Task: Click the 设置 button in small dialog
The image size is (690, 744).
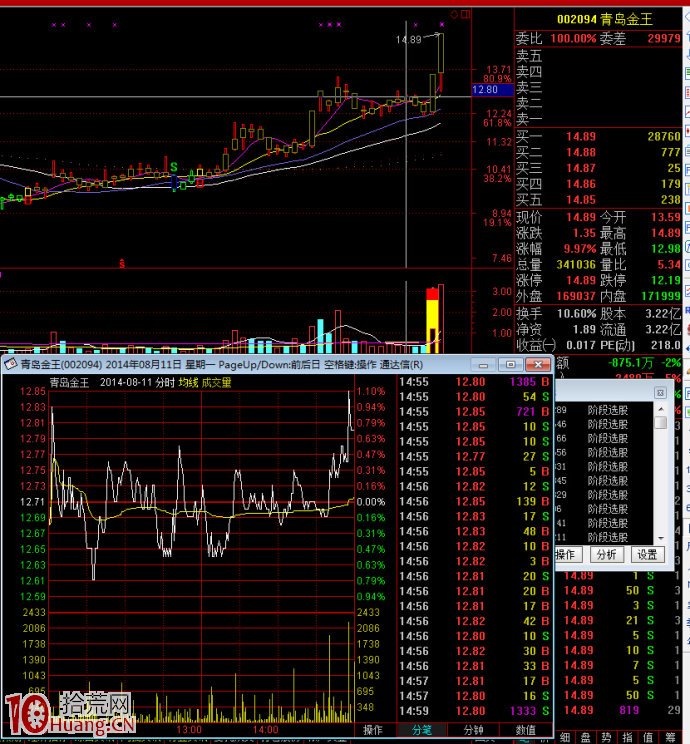Action: pyautogui.click(x=647, y=554)
